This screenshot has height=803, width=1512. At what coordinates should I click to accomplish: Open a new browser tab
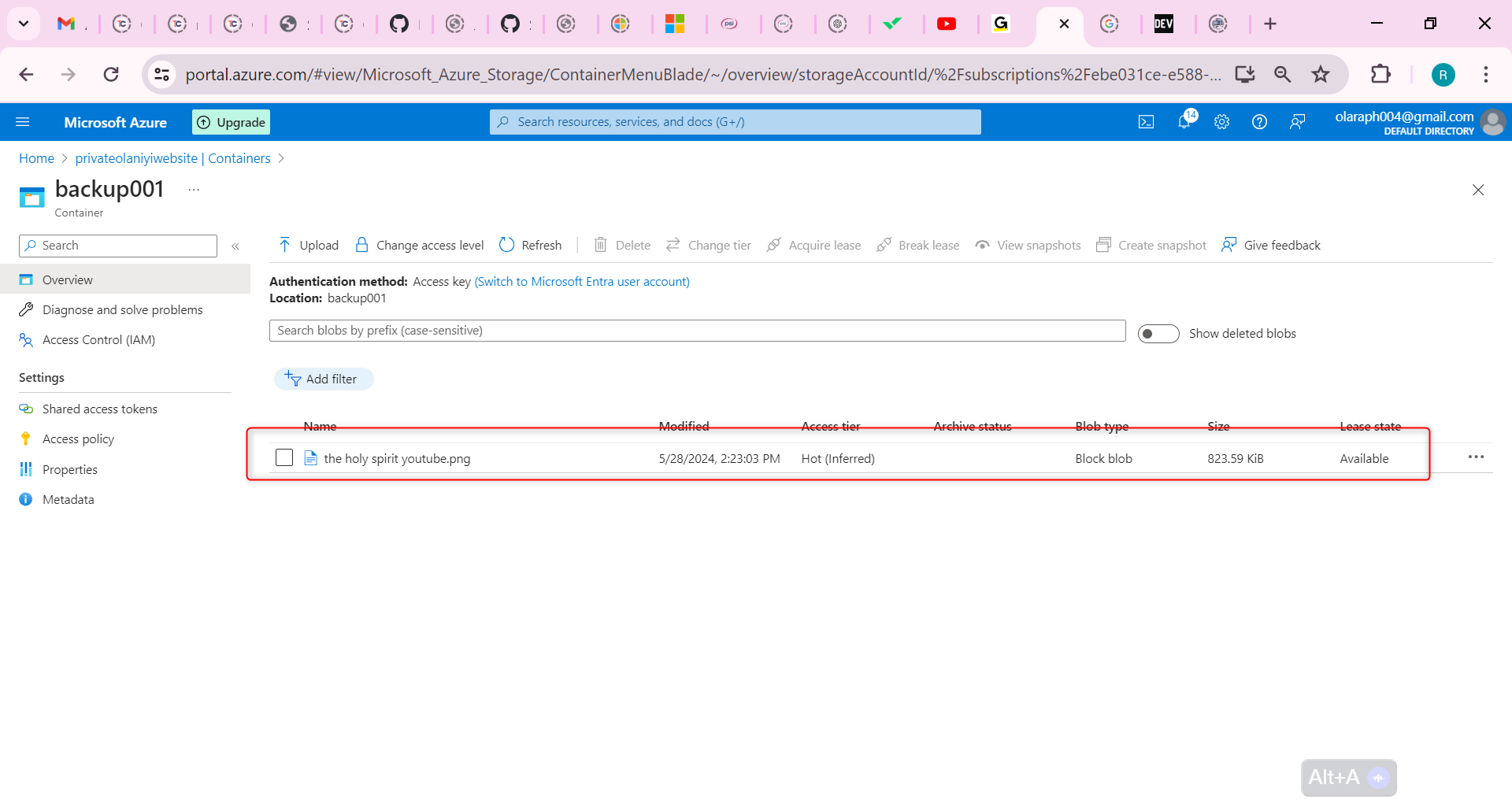(x=1270, y=24)
